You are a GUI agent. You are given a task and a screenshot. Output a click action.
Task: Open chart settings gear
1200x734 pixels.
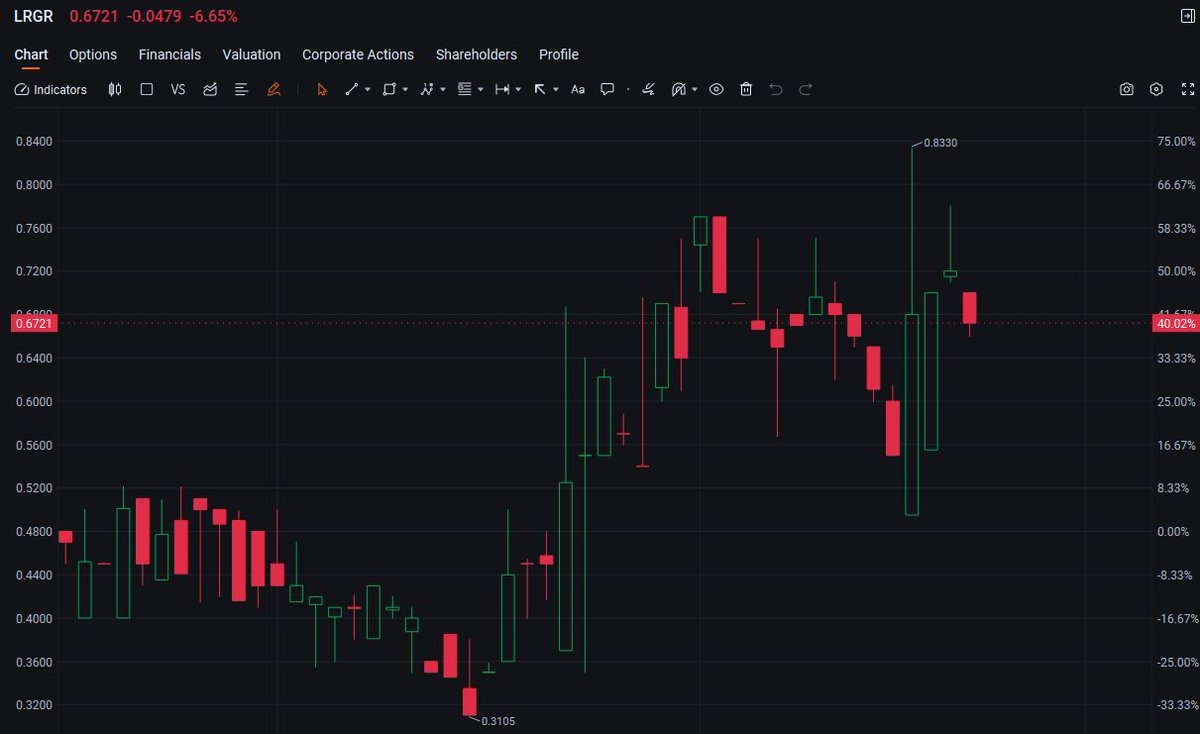click(1156, 89)
